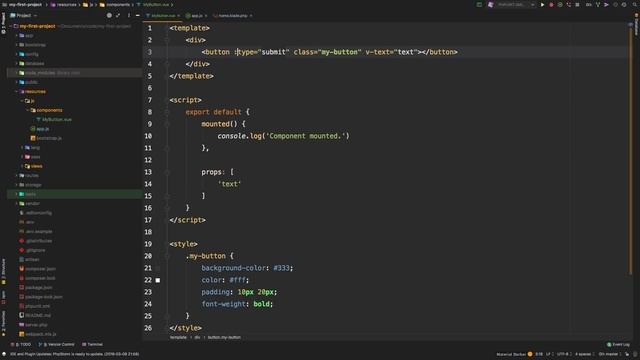
Task: Open the TODO tool window tab
Action: 21,344
